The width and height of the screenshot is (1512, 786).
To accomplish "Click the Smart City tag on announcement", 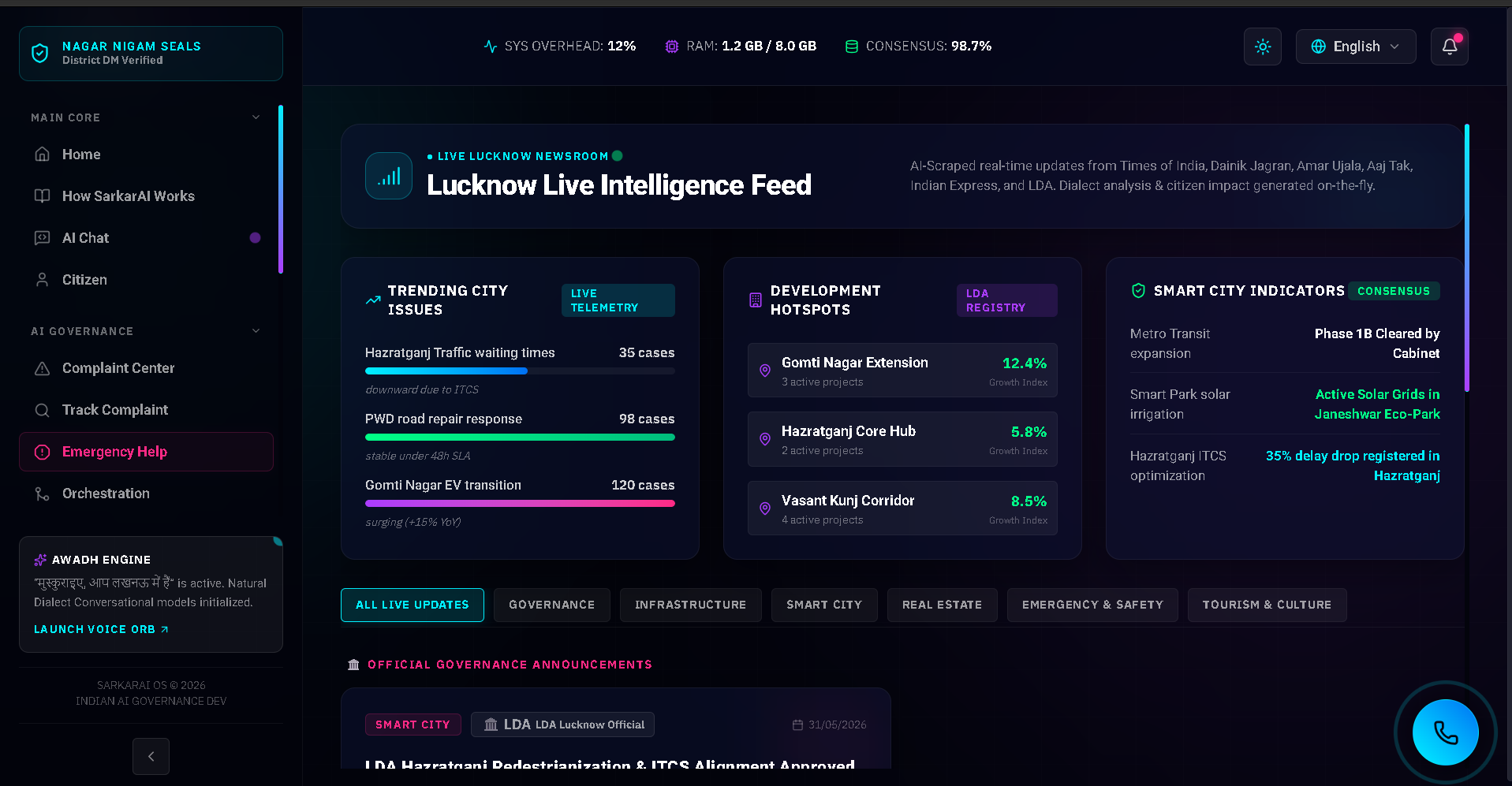I will coord(413,725).
